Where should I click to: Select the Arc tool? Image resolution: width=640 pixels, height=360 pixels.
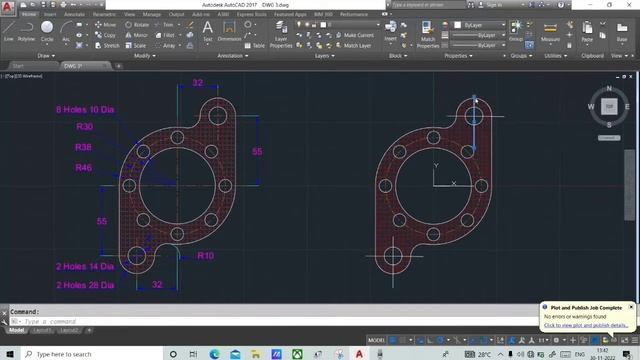click(x=66, y=31)
